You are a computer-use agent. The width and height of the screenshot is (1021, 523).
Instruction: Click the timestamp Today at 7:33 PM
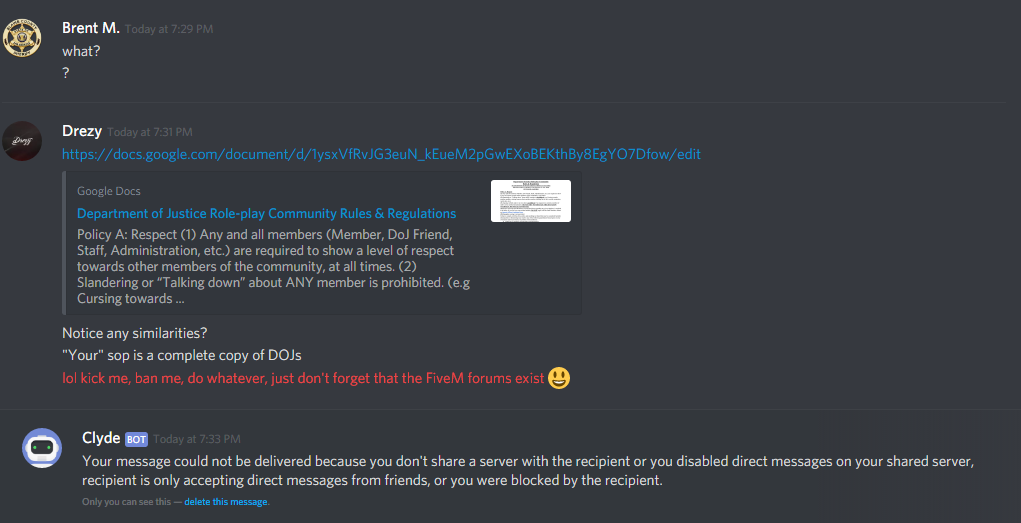tap(197, 439)
